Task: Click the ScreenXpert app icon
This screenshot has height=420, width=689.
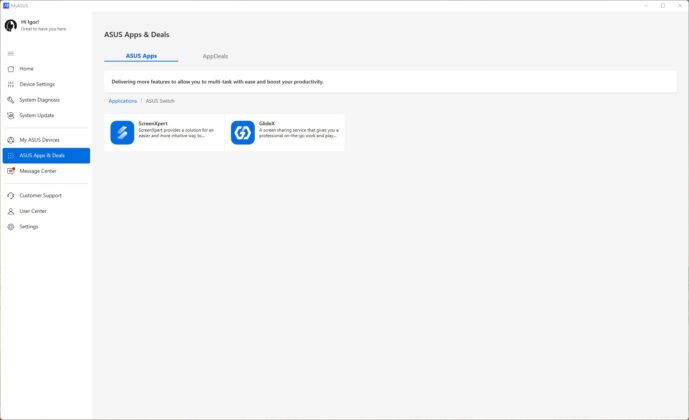Action: pyautogui.click(x=122, y=133)
